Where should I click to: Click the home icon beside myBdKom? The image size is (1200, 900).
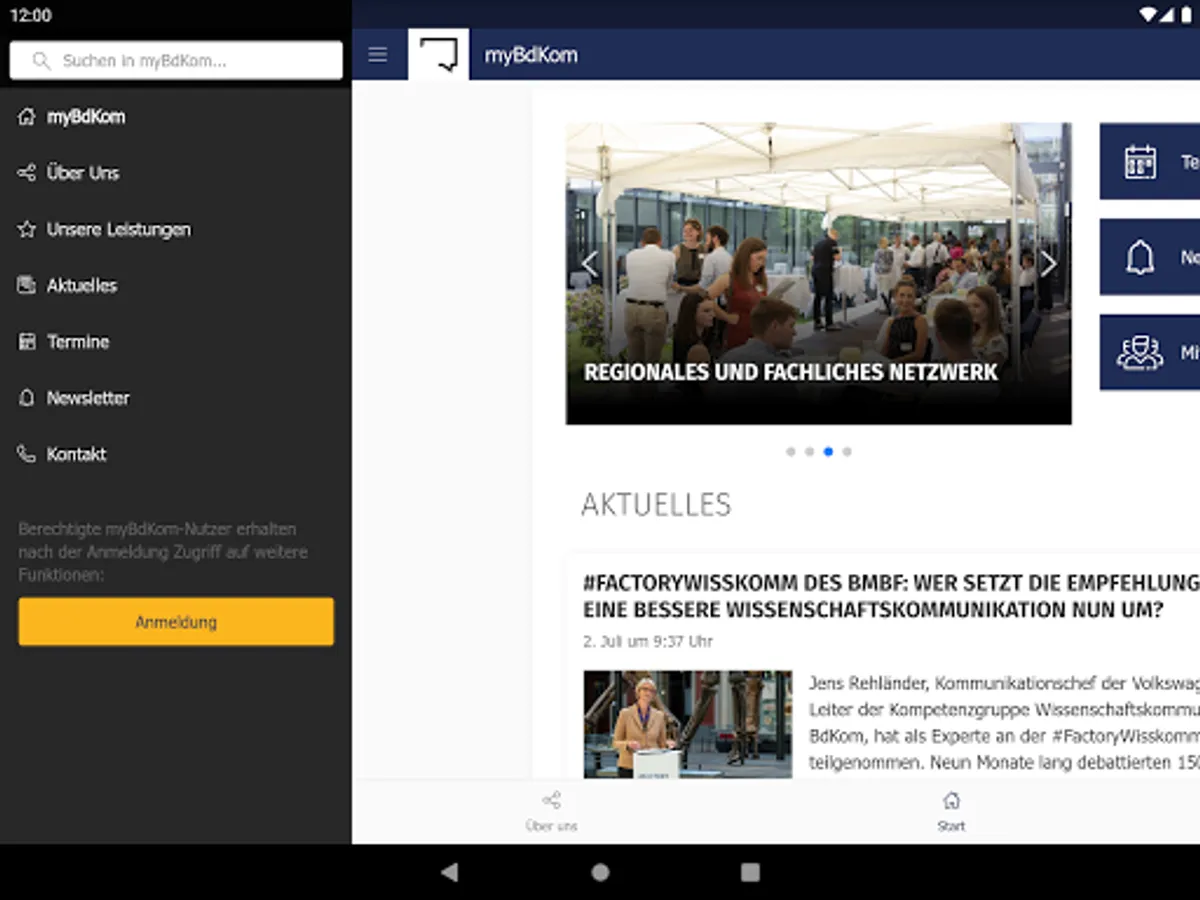[27, 117]
